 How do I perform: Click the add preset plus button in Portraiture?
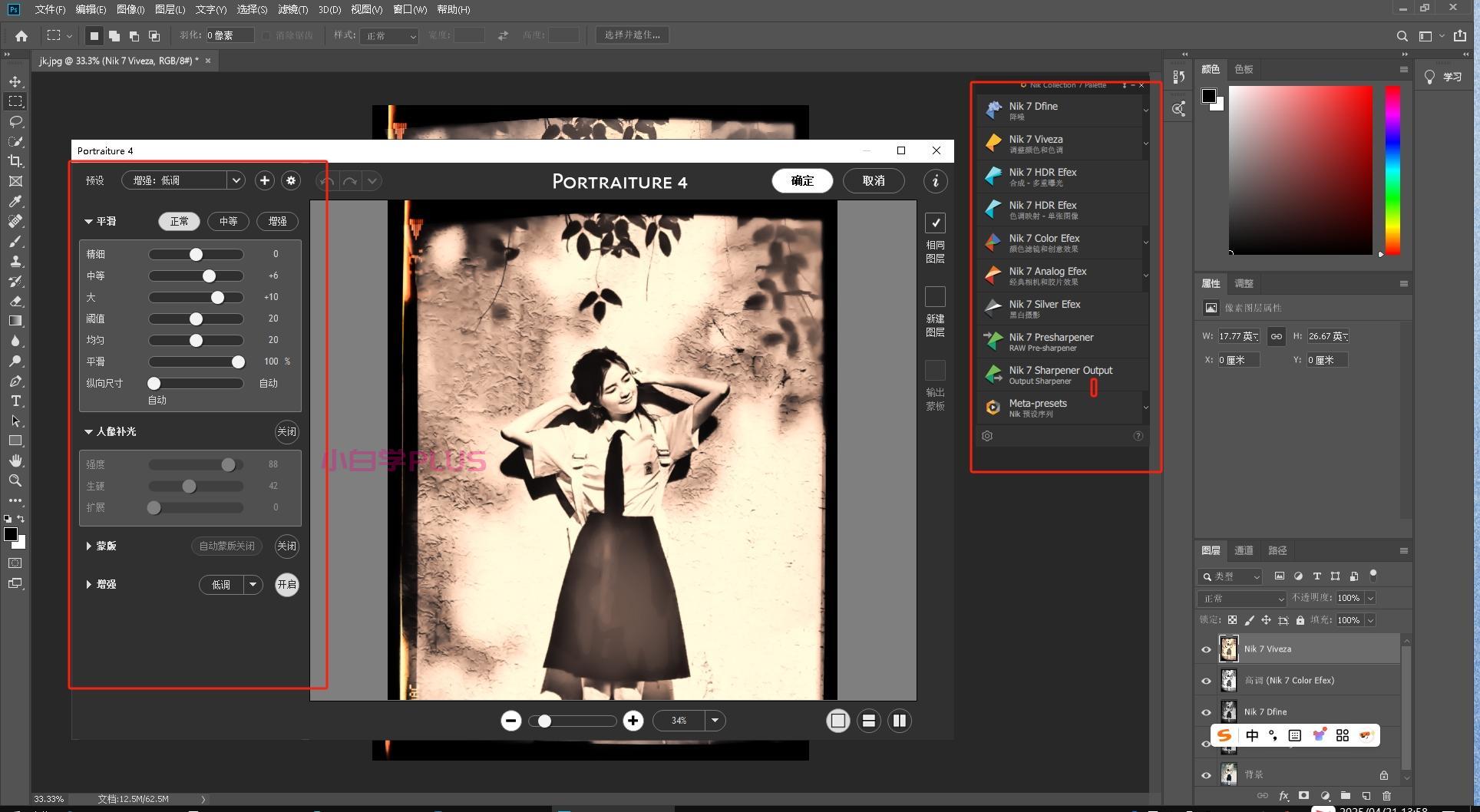(x=265, y=180)
